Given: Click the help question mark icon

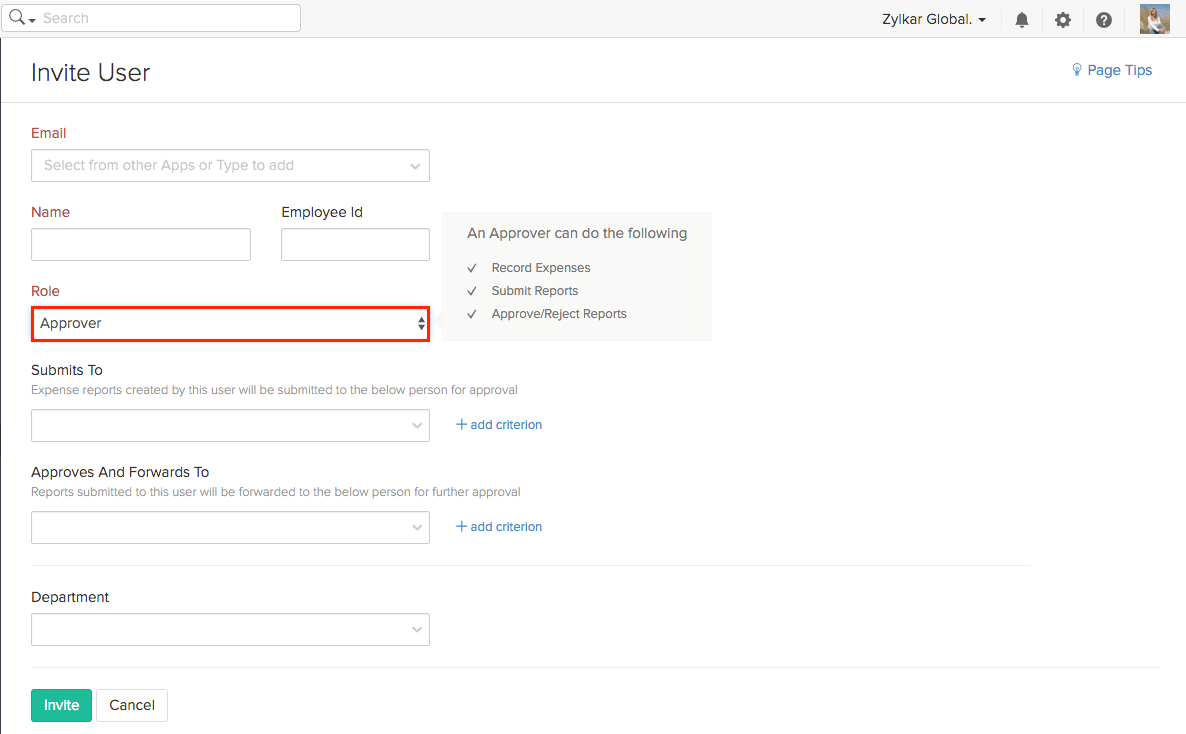Looking at the screenshot, I should tap(1103, 20).
